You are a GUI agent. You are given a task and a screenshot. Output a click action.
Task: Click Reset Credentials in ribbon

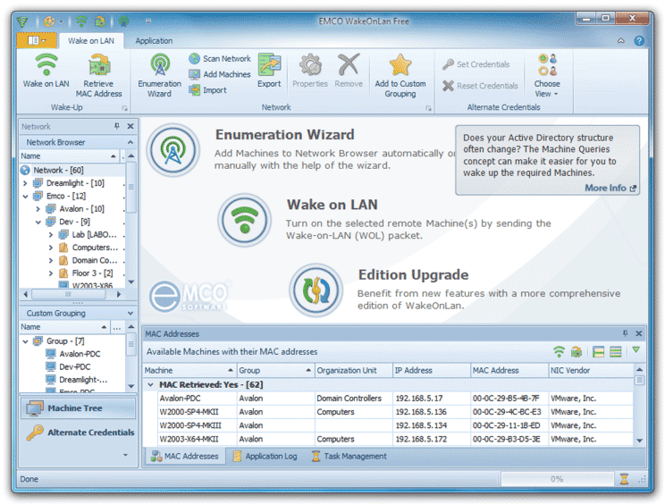[480, 86]
